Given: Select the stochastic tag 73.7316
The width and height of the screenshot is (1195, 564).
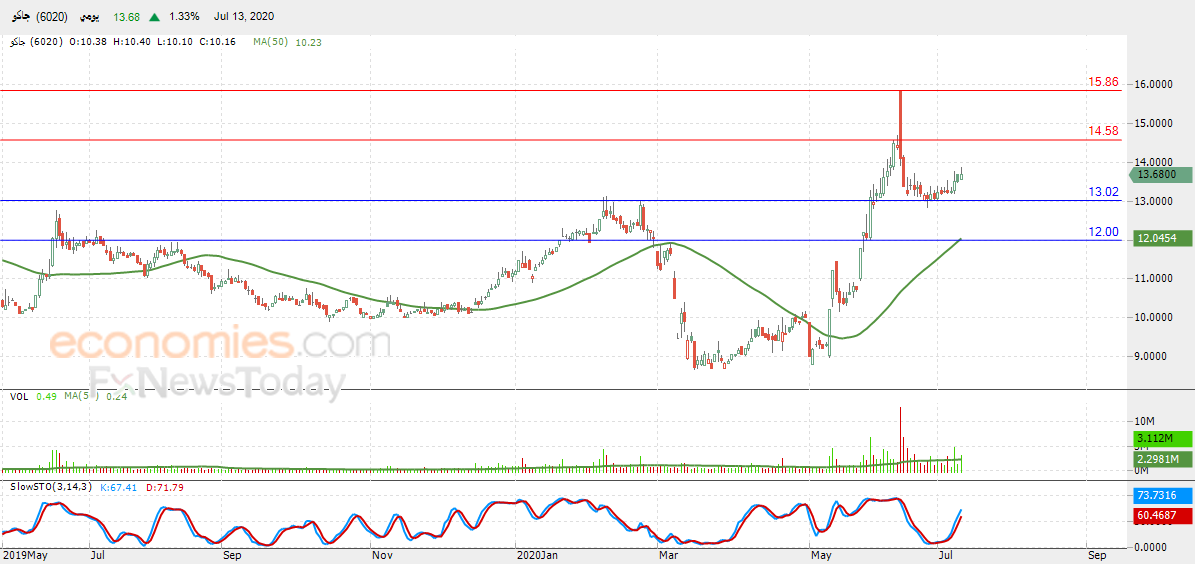Looking at the screenshot, I should coord(1163,495).
